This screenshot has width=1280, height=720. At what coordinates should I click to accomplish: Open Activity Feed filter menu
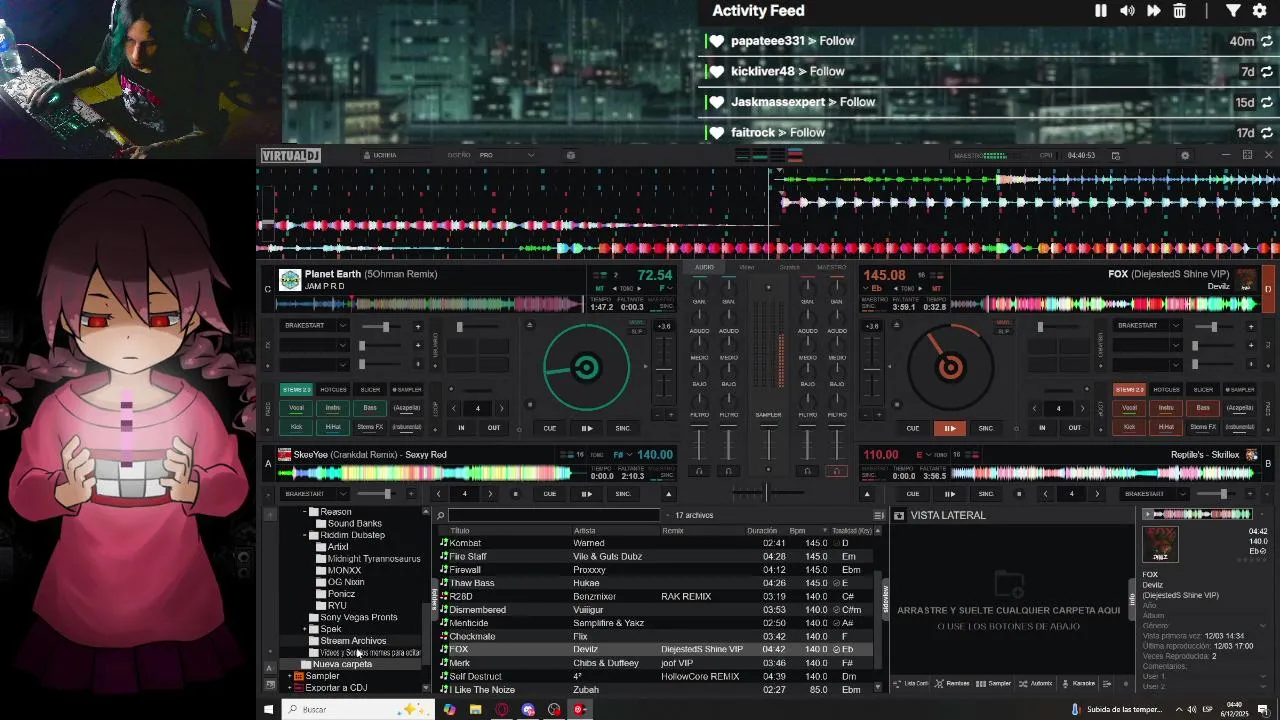[1233, 11]
